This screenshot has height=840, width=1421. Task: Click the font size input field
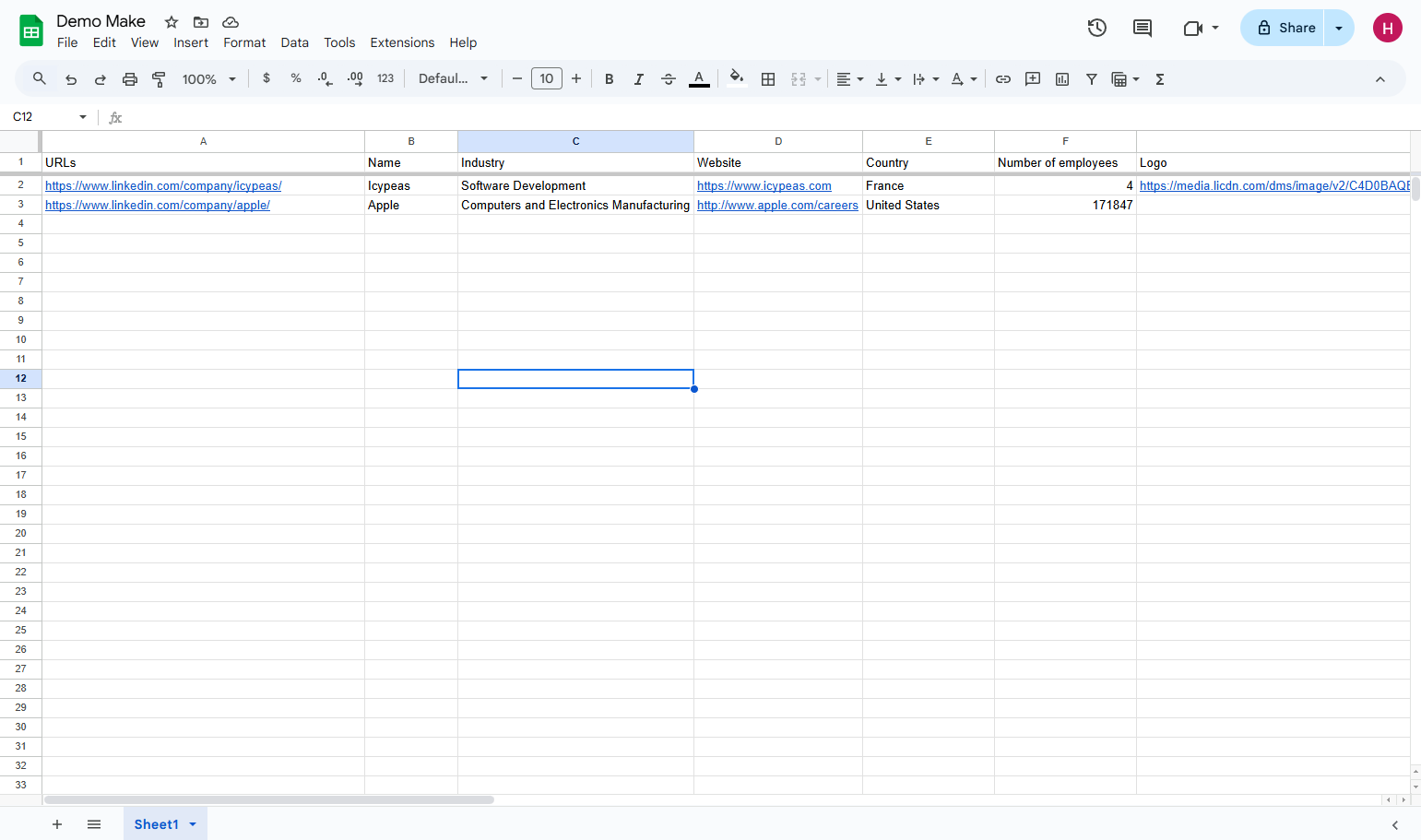pos(547,79)
